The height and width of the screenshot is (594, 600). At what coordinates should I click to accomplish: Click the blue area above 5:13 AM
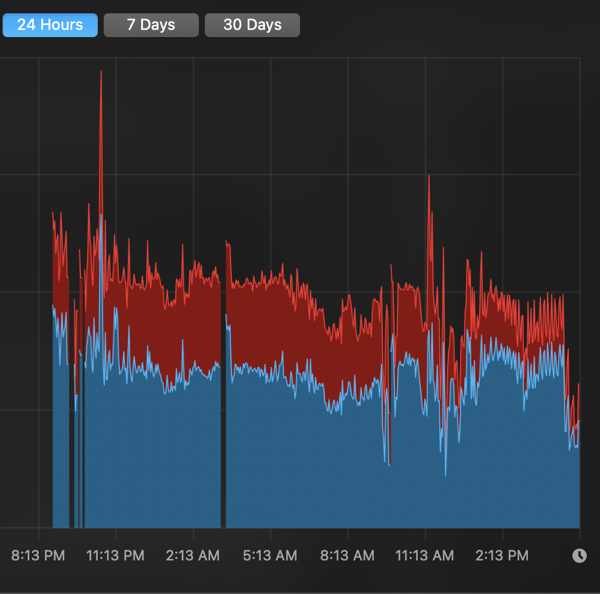[x=270, y=450]
